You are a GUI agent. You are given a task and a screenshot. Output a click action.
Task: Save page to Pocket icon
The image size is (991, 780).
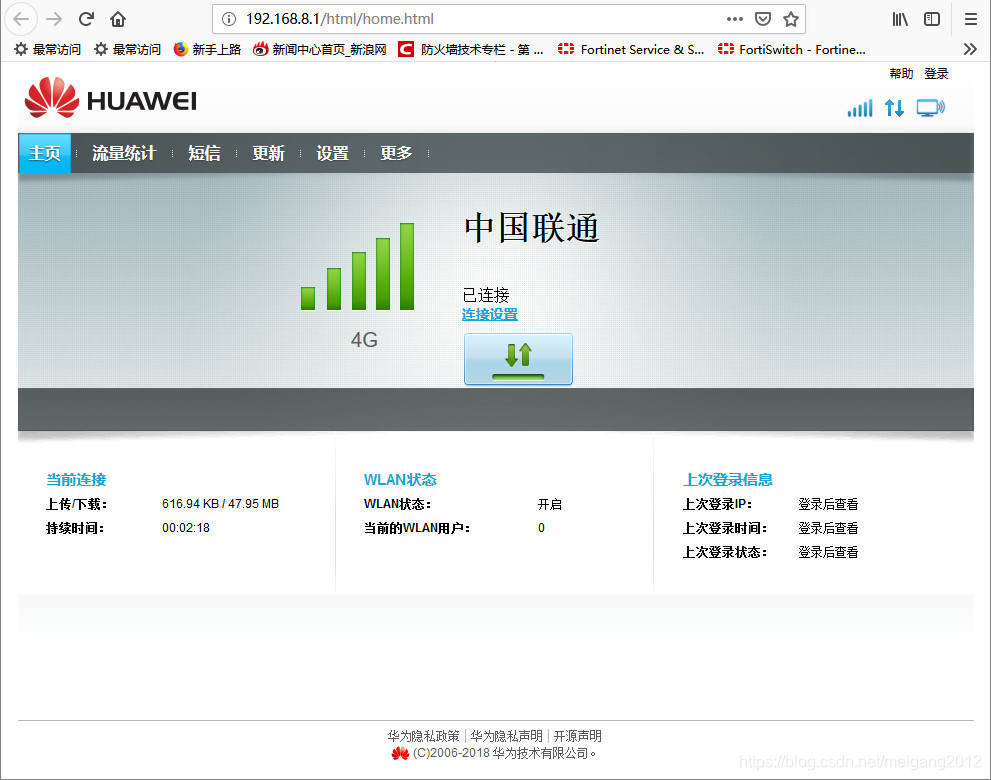pos(763,19)
